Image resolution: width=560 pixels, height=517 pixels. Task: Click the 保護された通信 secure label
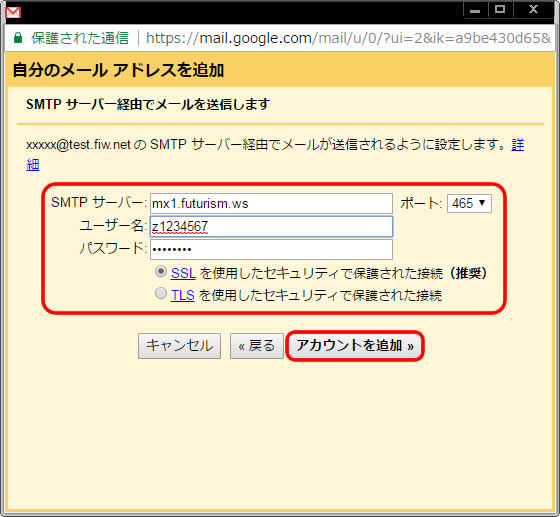[x=80, y=38]
